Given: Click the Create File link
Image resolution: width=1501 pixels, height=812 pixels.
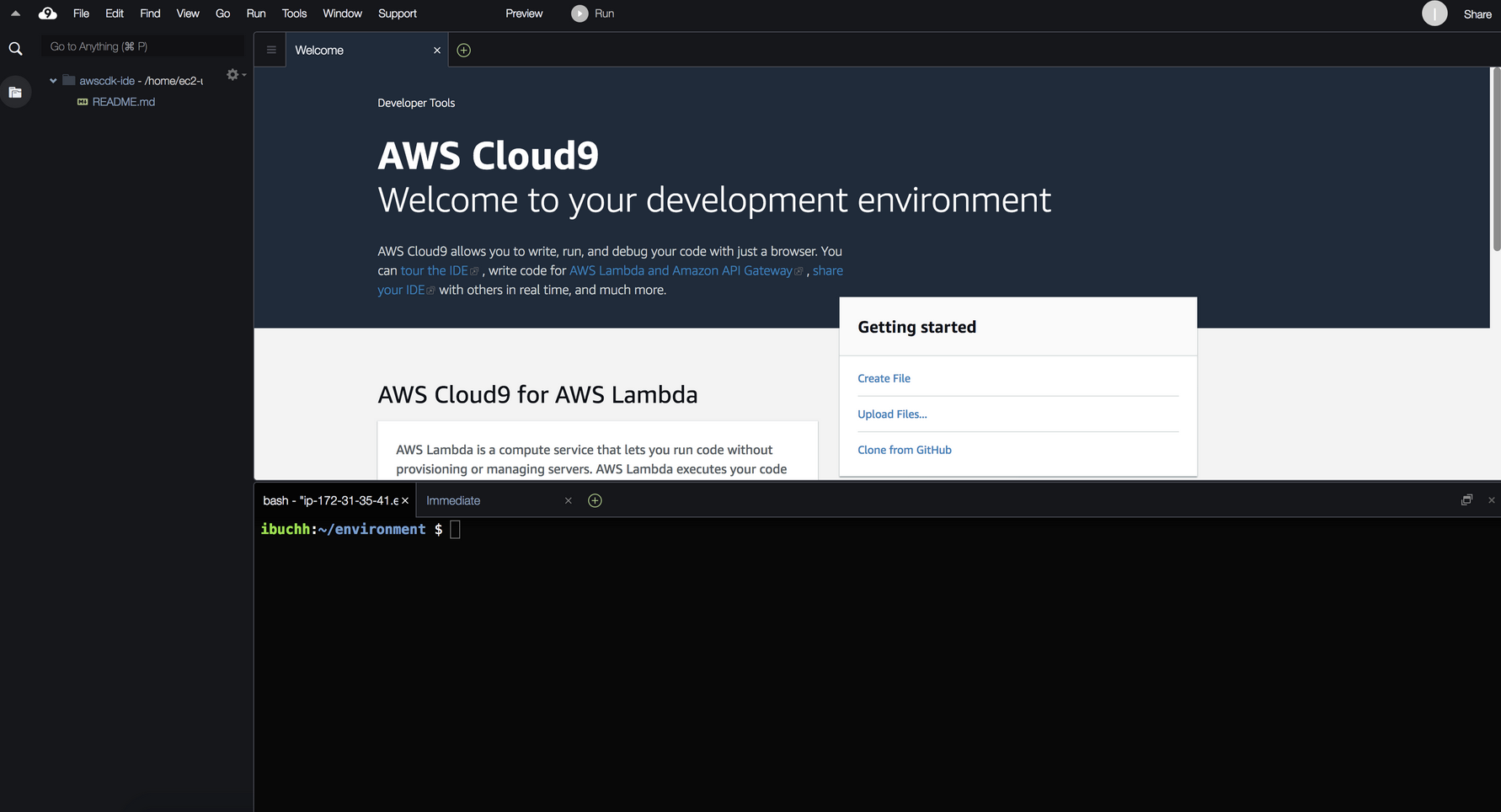Looking at the screenshot, I should click(884, 378).
